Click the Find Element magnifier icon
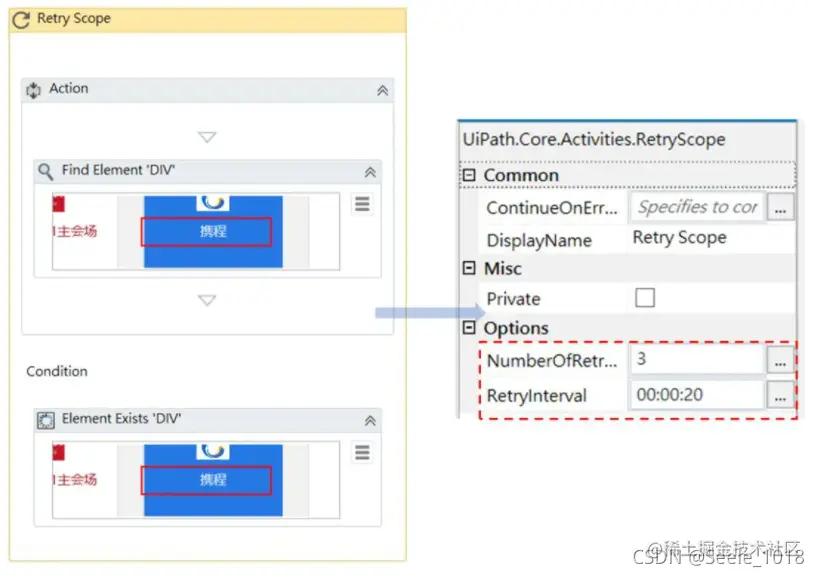 click(x=46, y=172)
